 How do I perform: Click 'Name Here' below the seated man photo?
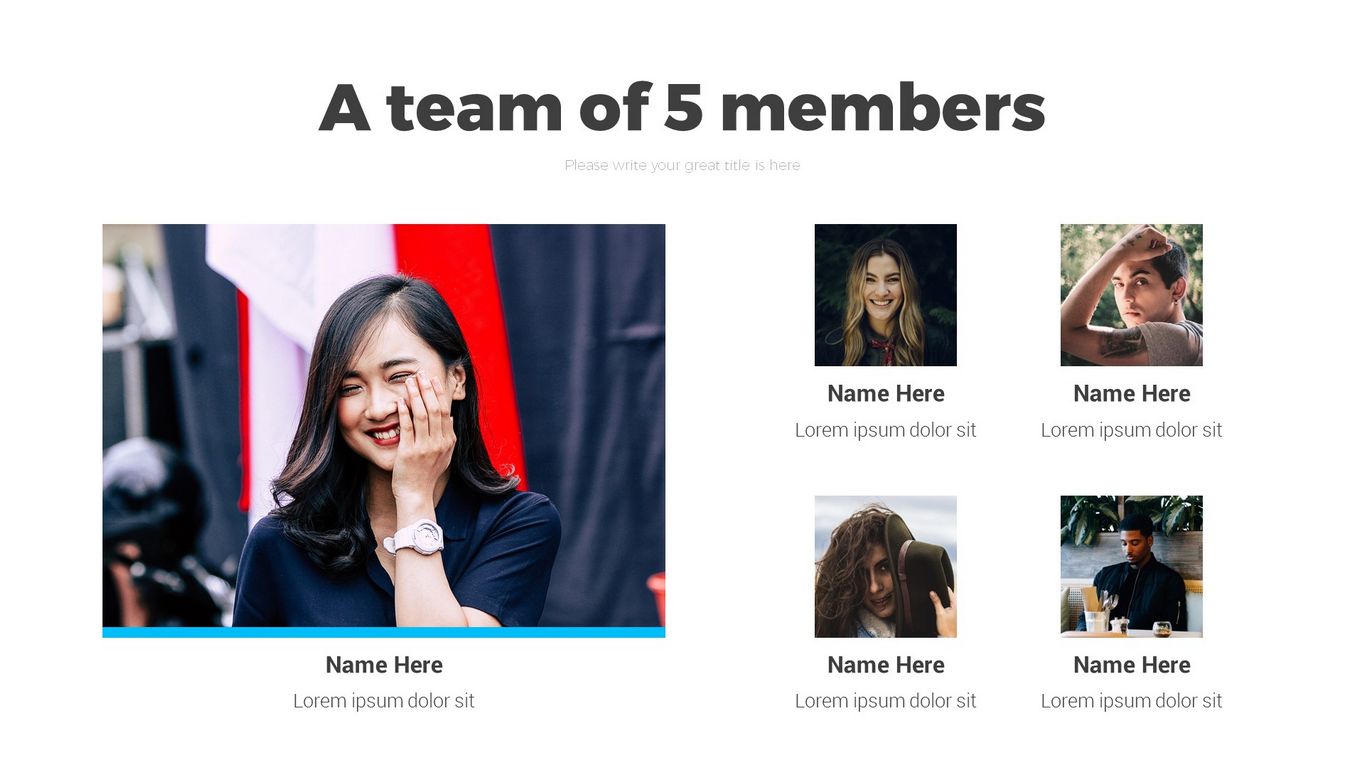click(1131, 665)
